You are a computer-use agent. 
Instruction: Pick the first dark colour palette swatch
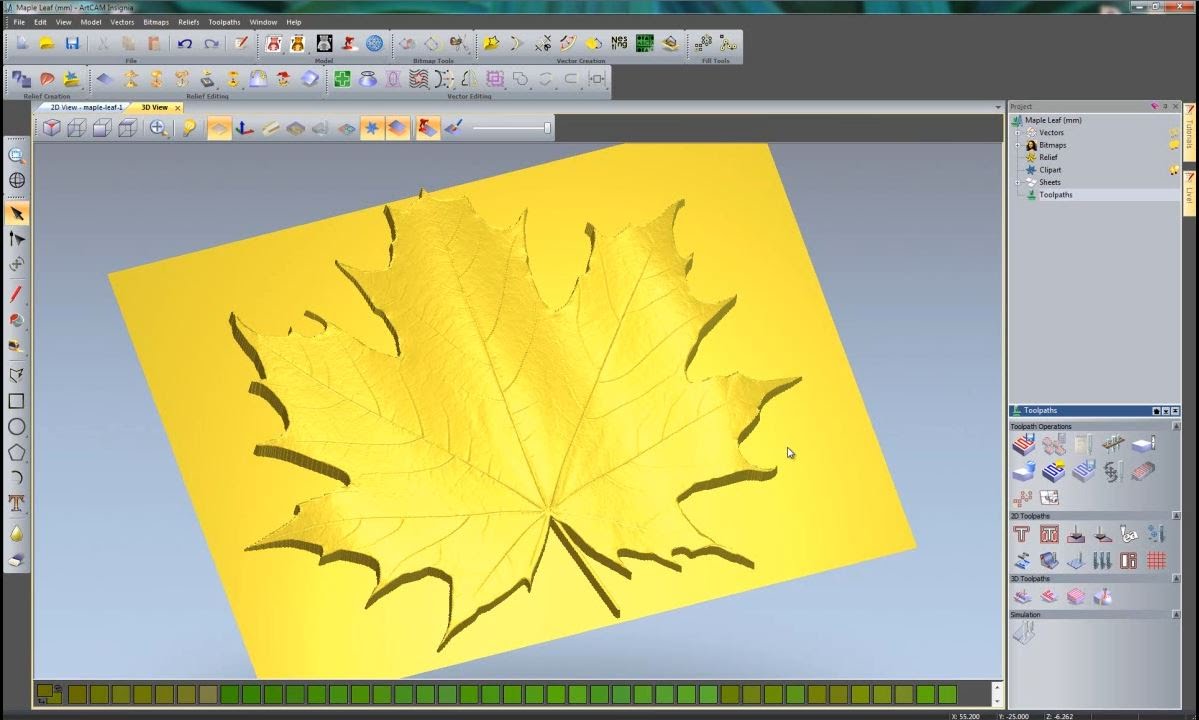(x=77, y=694)
